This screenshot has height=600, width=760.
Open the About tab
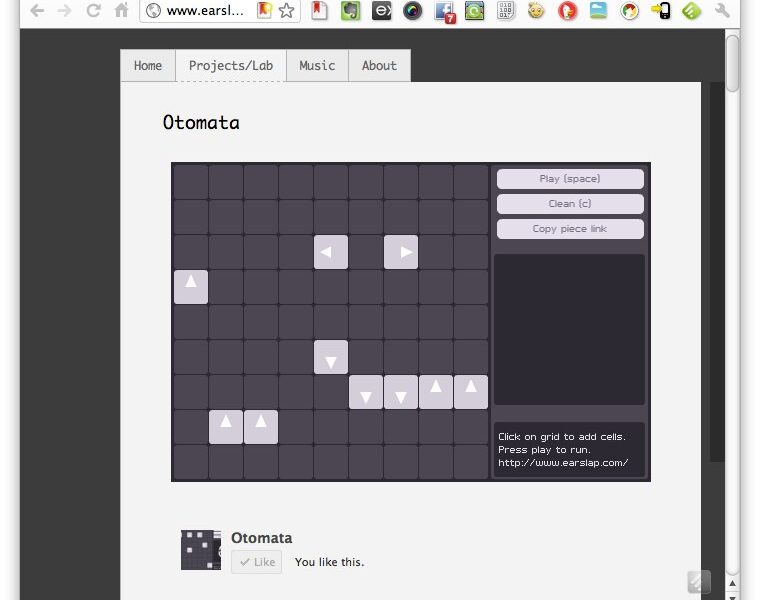pos(379,66)
